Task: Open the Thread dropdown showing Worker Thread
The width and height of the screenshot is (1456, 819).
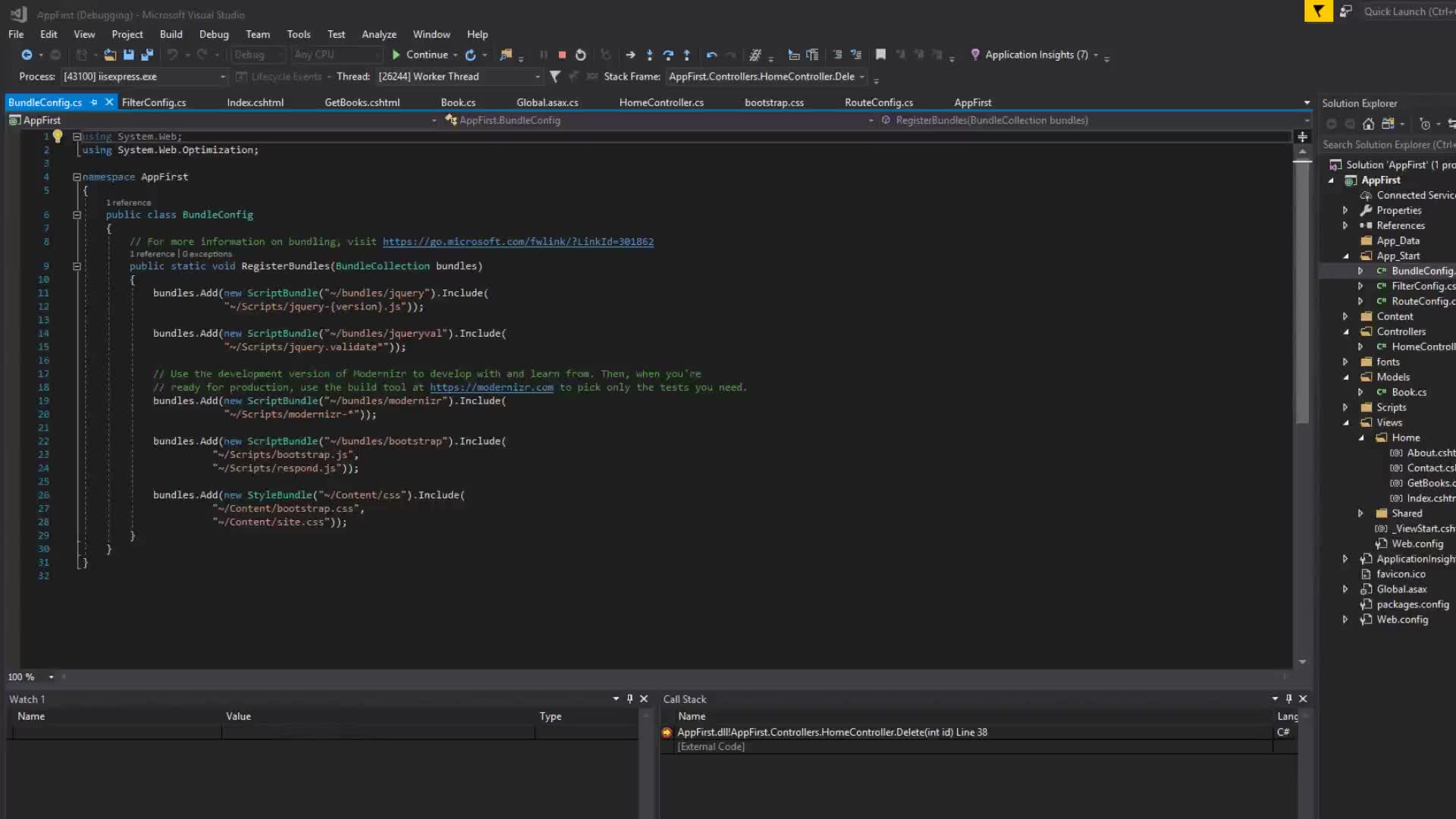Action: coord(459,77)
